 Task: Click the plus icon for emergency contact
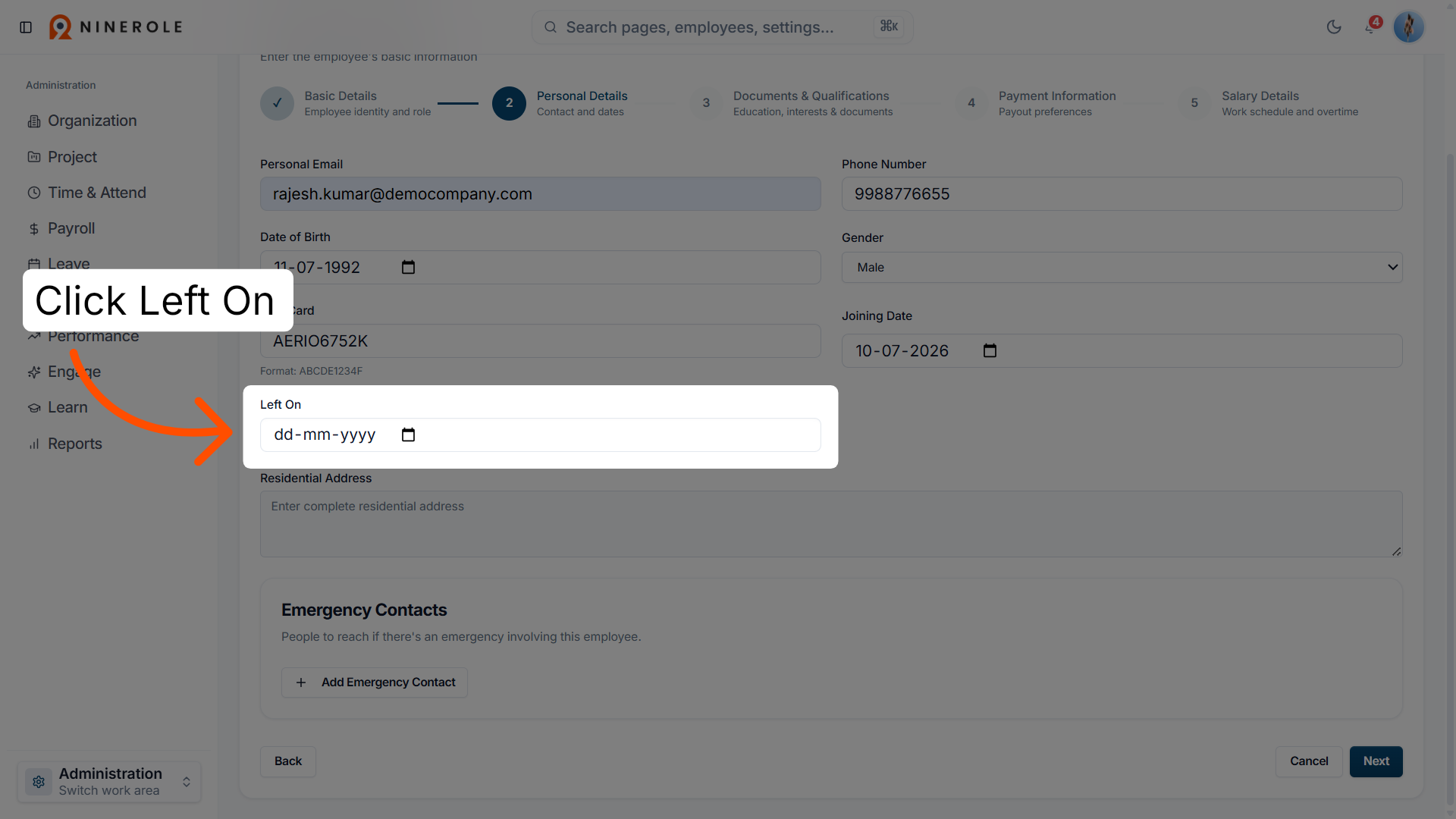click(301, 682)
